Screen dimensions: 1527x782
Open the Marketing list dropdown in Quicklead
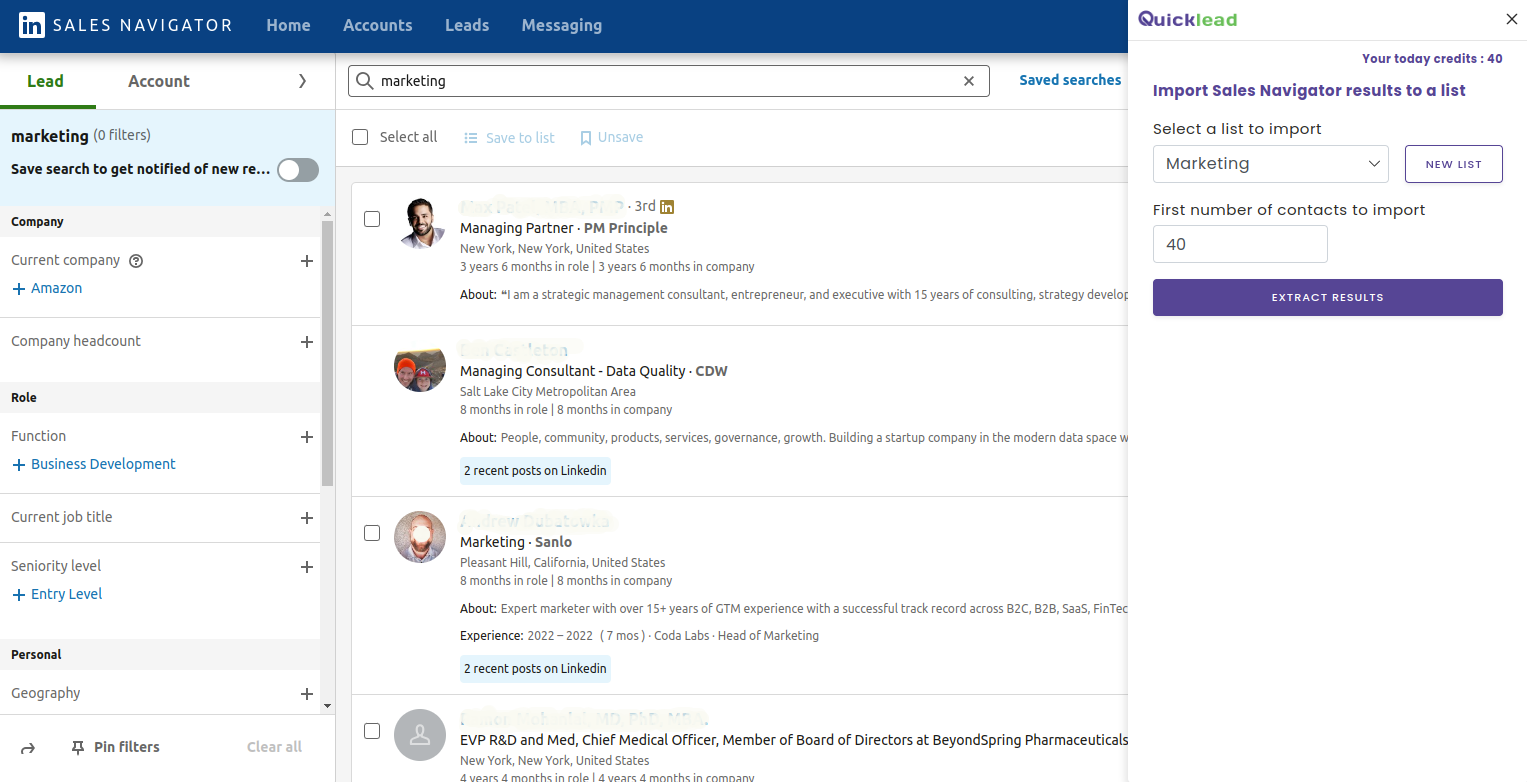pyautogui.click(x=1270, y=163)
